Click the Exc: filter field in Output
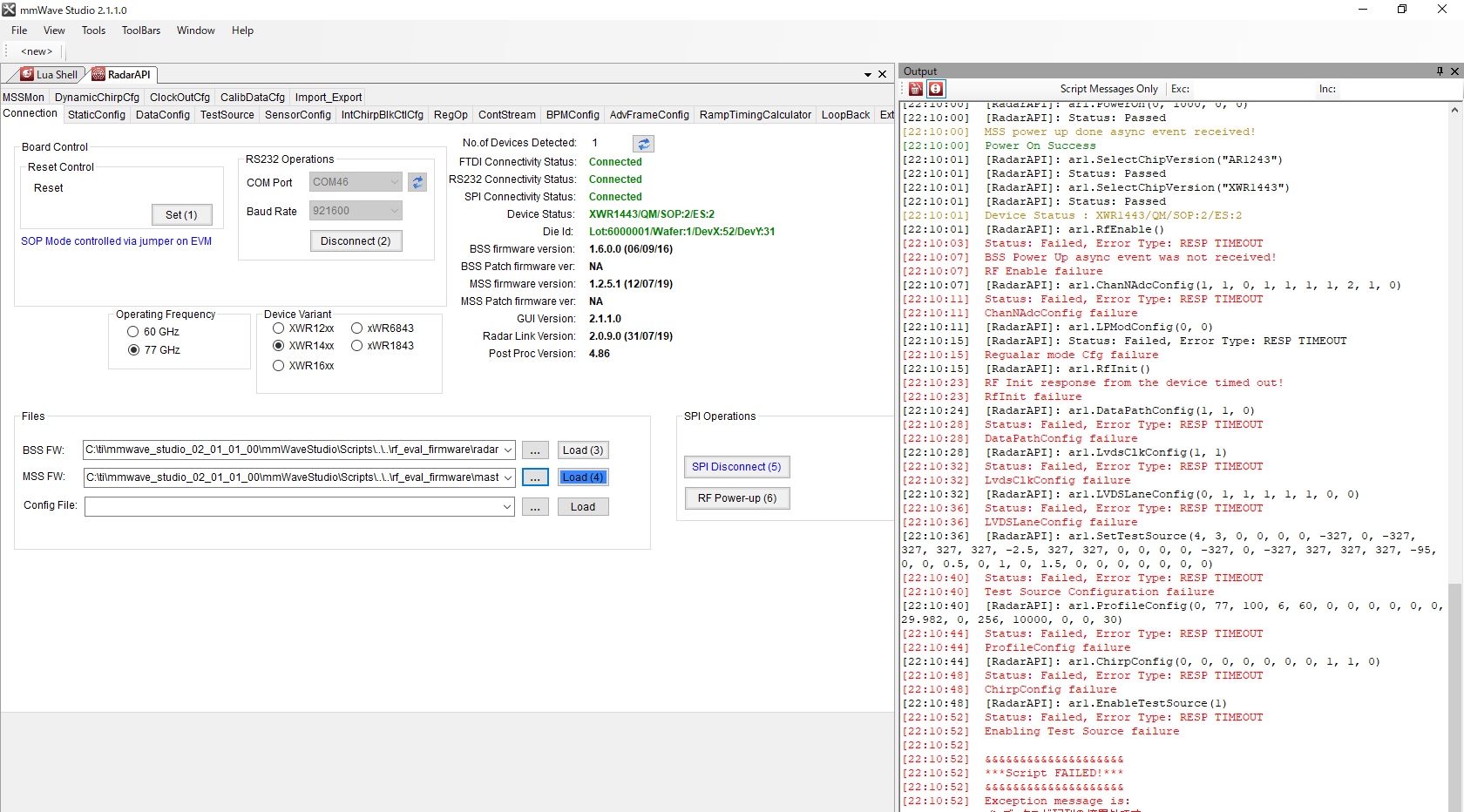 (1251, 89)
